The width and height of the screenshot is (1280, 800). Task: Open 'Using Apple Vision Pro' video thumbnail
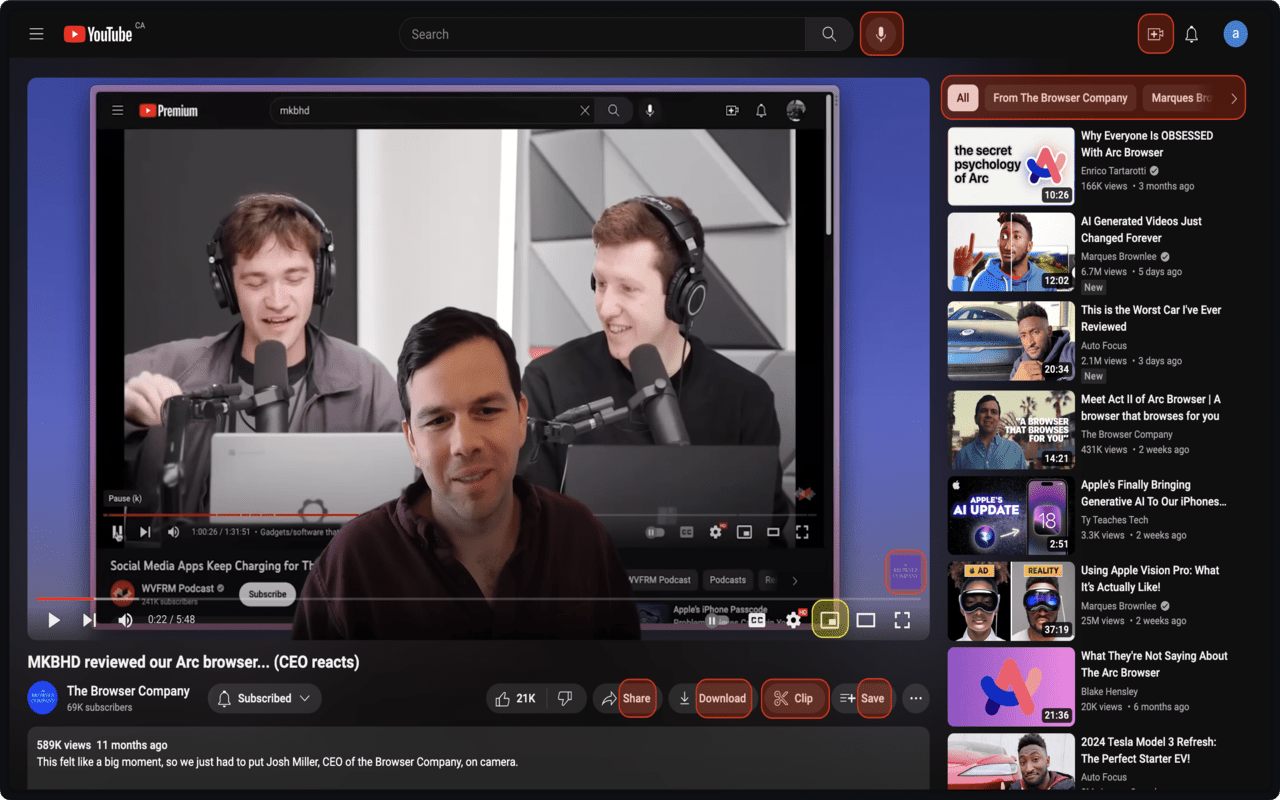tap(1011, 601)
